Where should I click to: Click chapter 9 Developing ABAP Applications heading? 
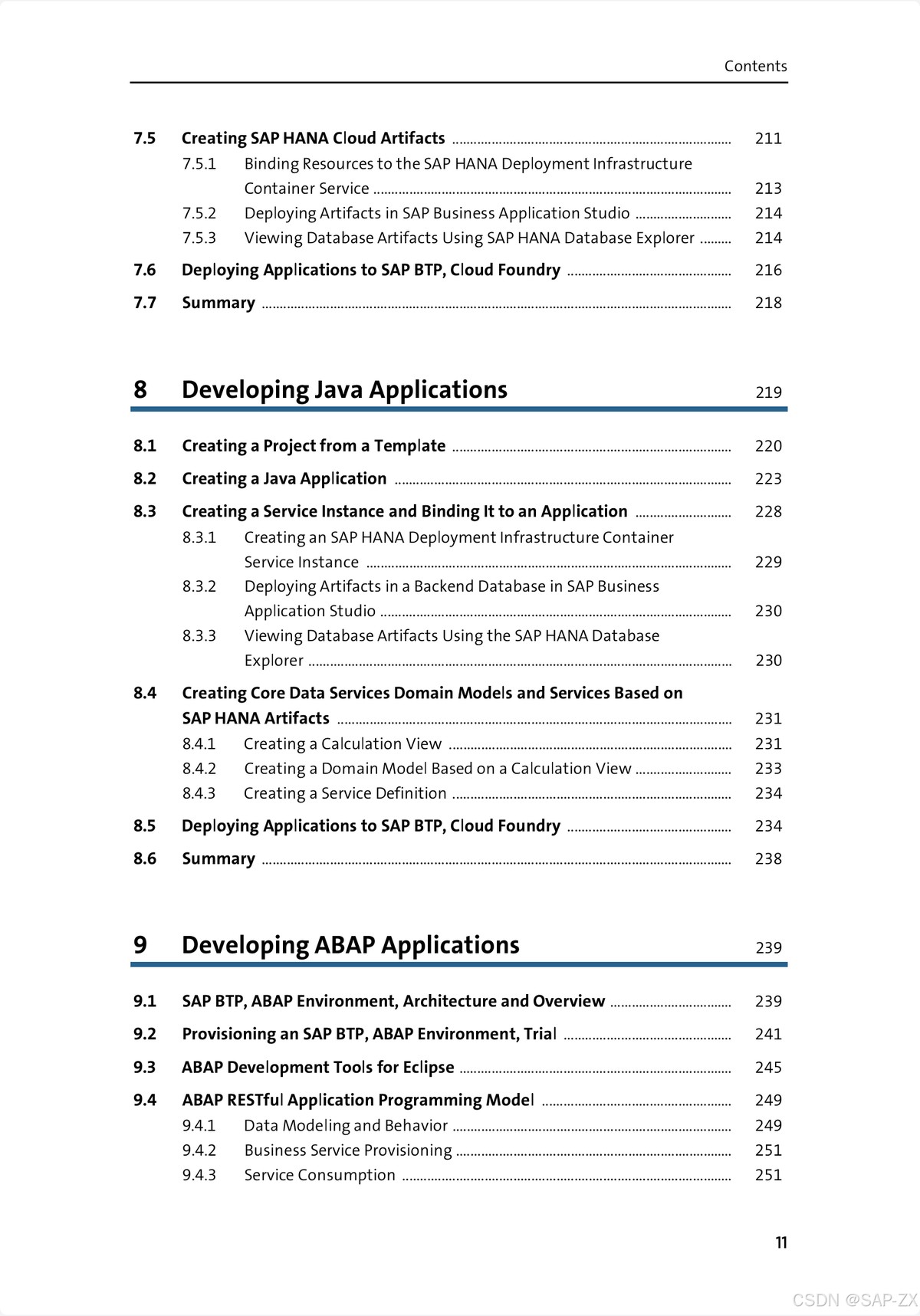[350, 945]
